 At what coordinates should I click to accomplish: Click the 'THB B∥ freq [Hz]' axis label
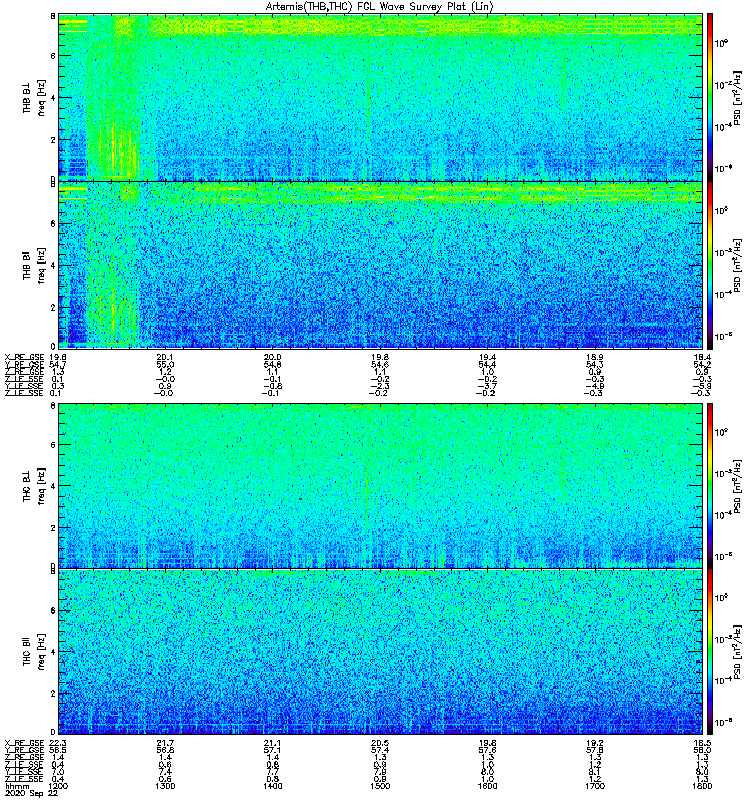coord(34,265)
